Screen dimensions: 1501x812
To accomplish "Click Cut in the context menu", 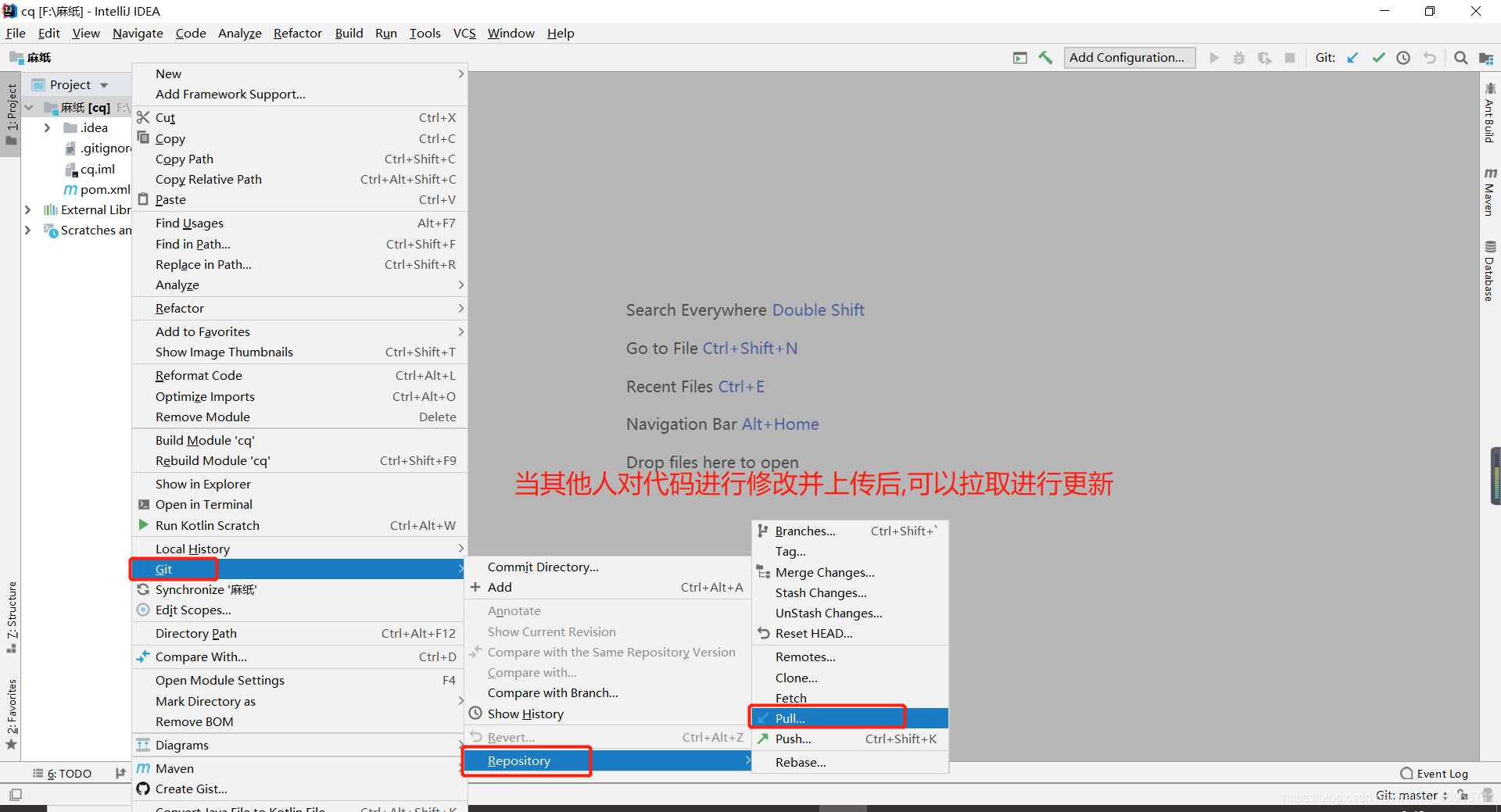I will 299,118.
